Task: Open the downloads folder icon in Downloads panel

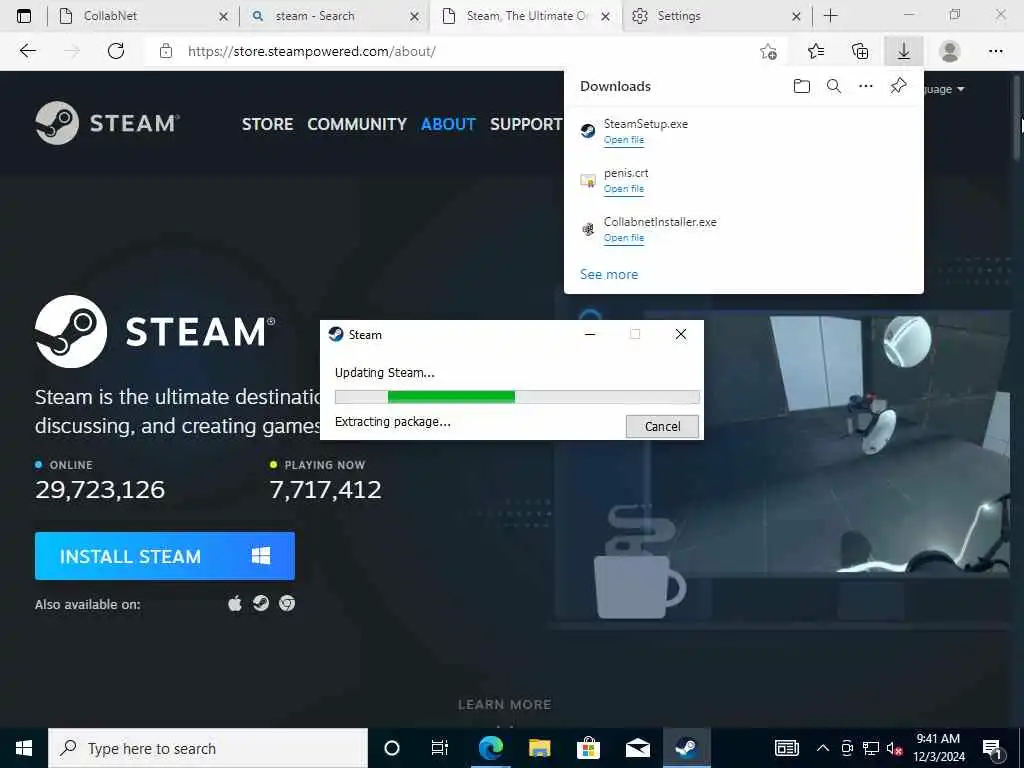Action: 801,86
